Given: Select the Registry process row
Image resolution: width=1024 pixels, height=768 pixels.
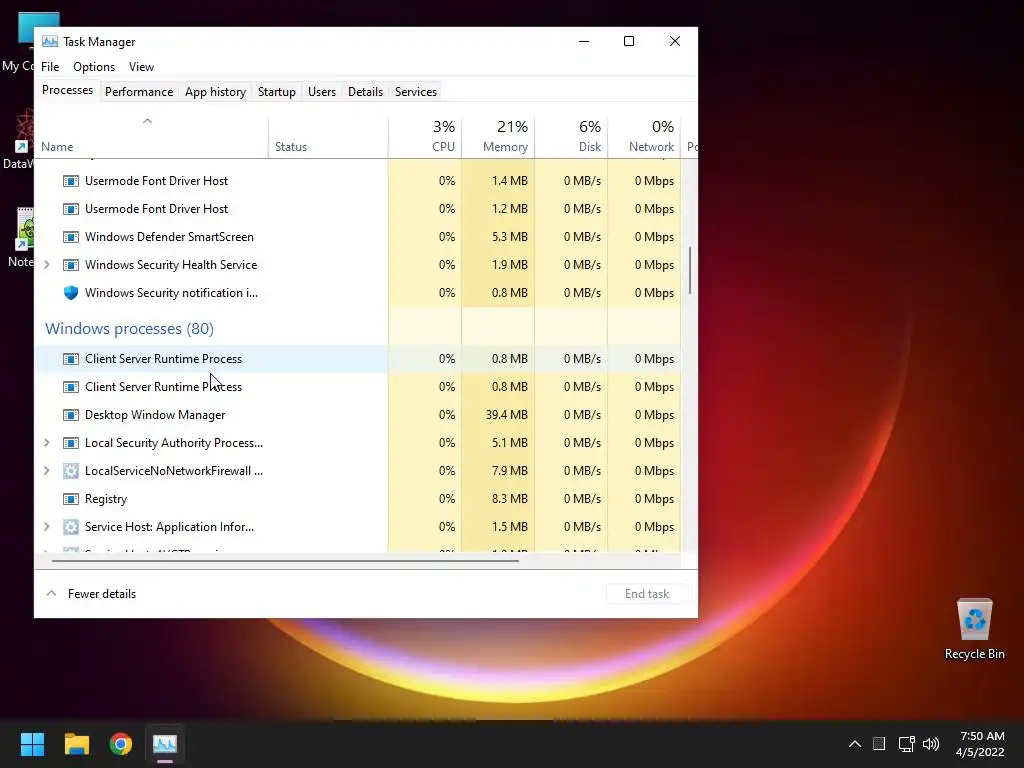Looking at the screenshot, I should point(358,499).
